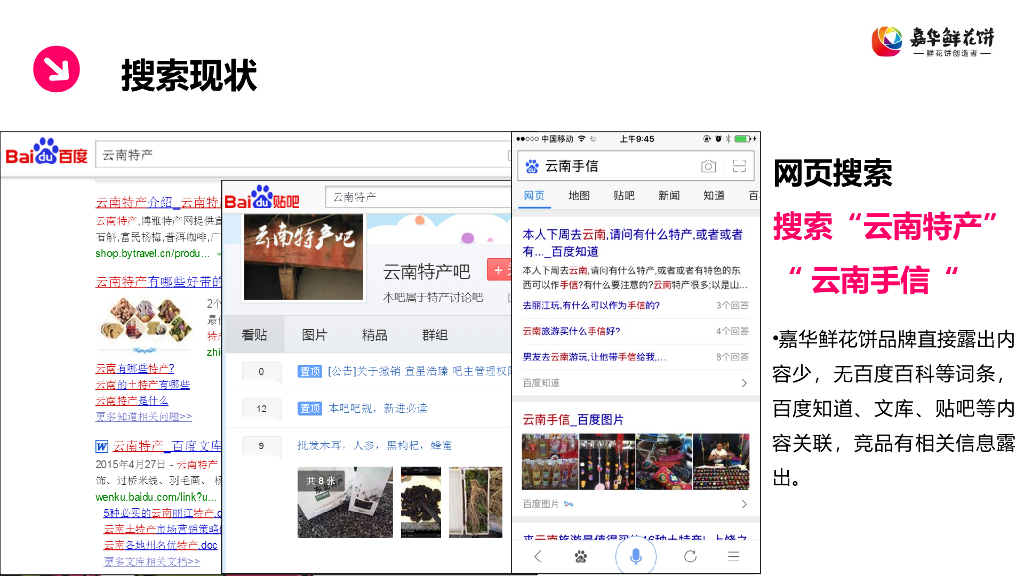The height and width of the screenshot is (576, 1024).
Task: Open the 云南特产_百度文库 result link
Action: [x=167, y=446]
